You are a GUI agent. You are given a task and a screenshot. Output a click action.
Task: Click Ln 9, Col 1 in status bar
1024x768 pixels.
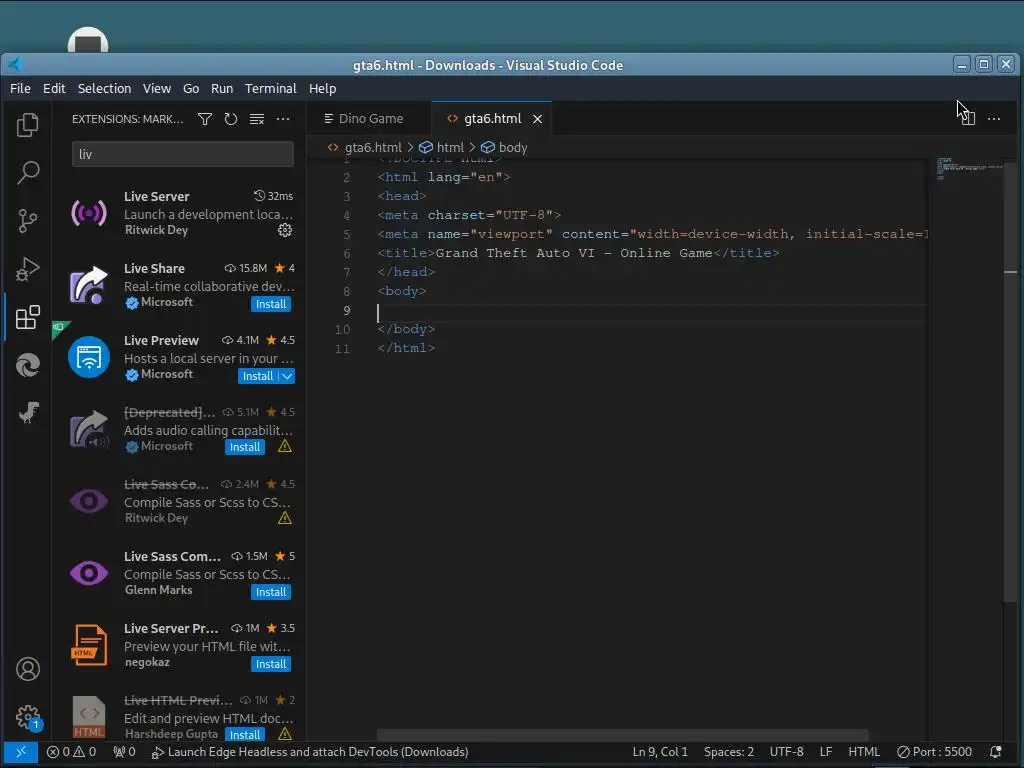(660, 752)
